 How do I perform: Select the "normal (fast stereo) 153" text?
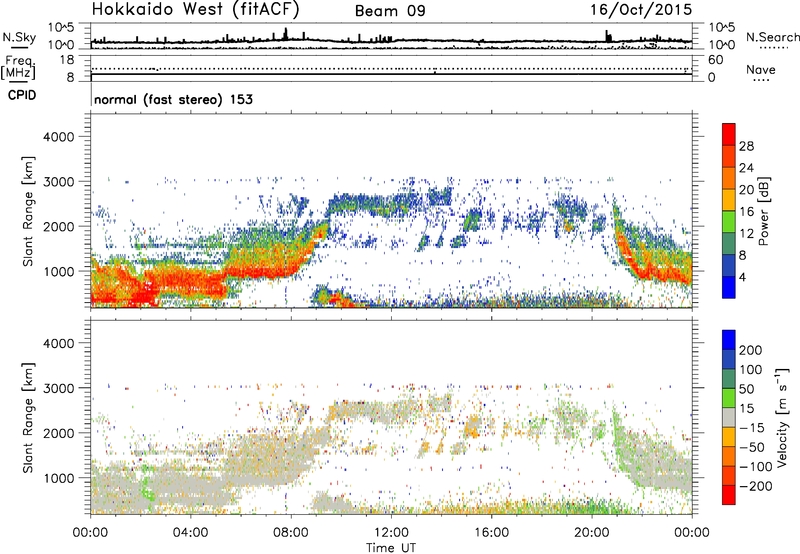pyautogui.click(x=173, y=99)
